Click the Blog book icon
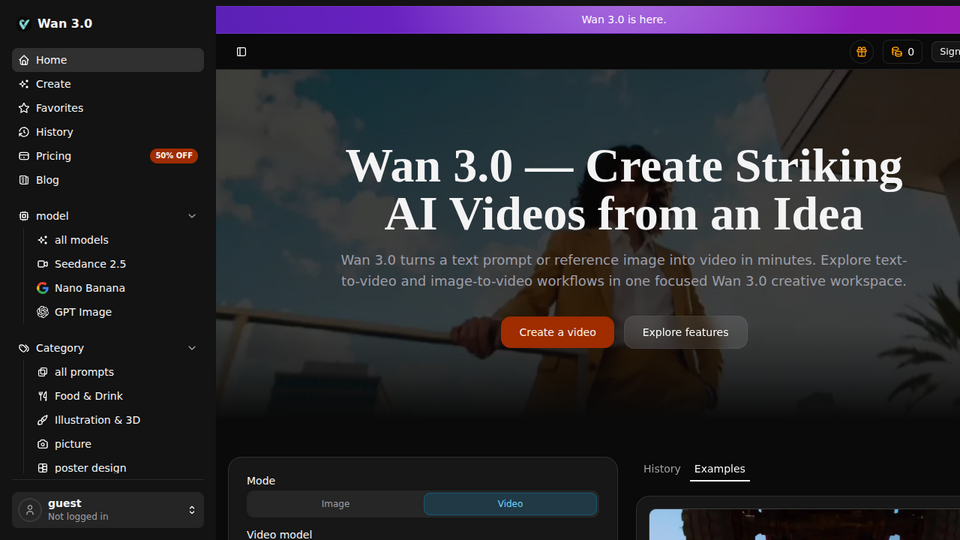960x540 pixels. (24, 180)
